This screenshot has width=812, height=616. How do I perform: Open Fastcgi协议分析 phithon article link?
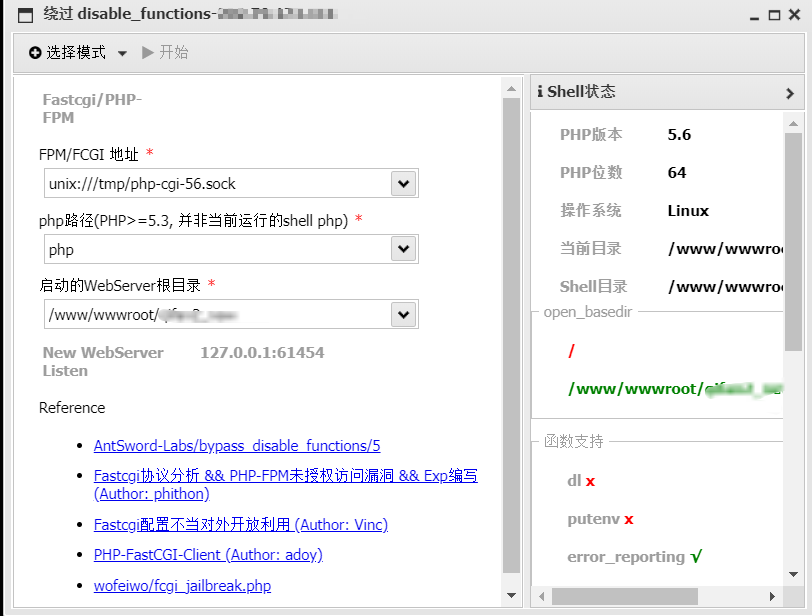click(285, 477)
